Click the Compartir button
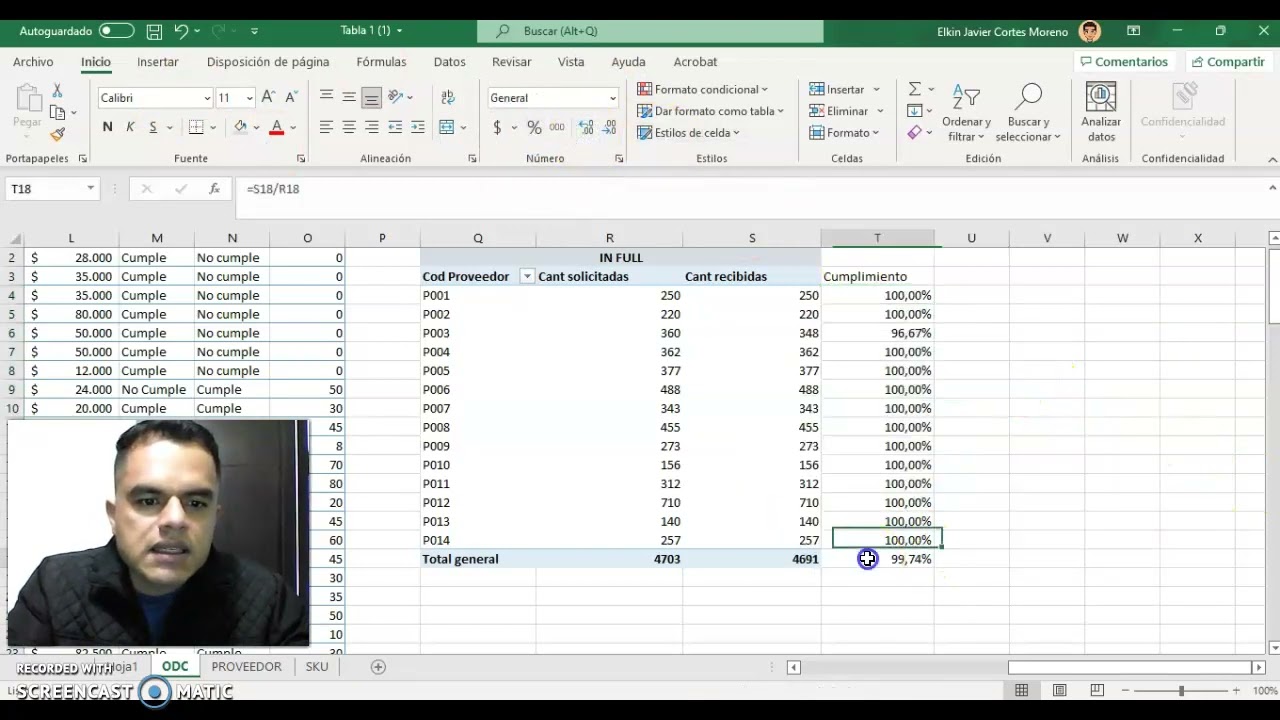Screen dimensions: 1280x720 click(x=1228, y=62)
